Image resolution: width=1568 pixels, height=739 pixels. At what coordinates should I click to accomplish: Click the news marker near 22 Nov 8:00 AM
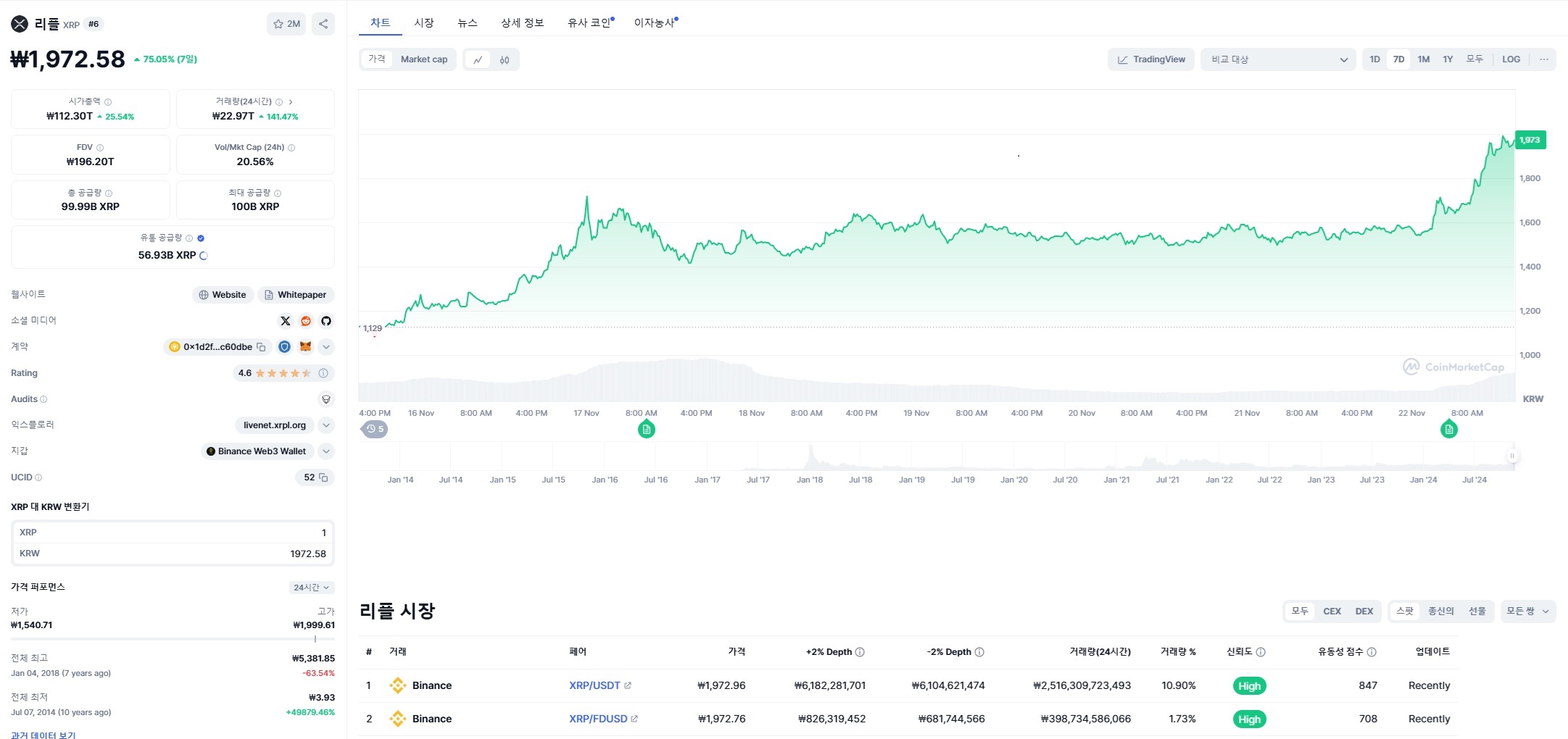point(1449,430)
